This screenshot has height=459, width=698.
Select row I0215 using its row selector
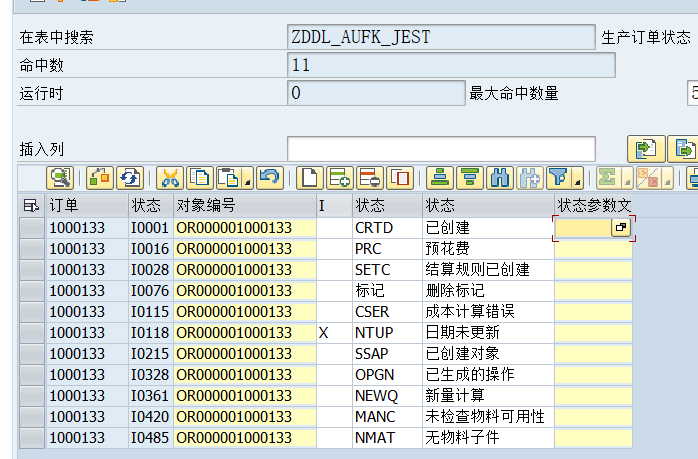[x=32, y=353]
